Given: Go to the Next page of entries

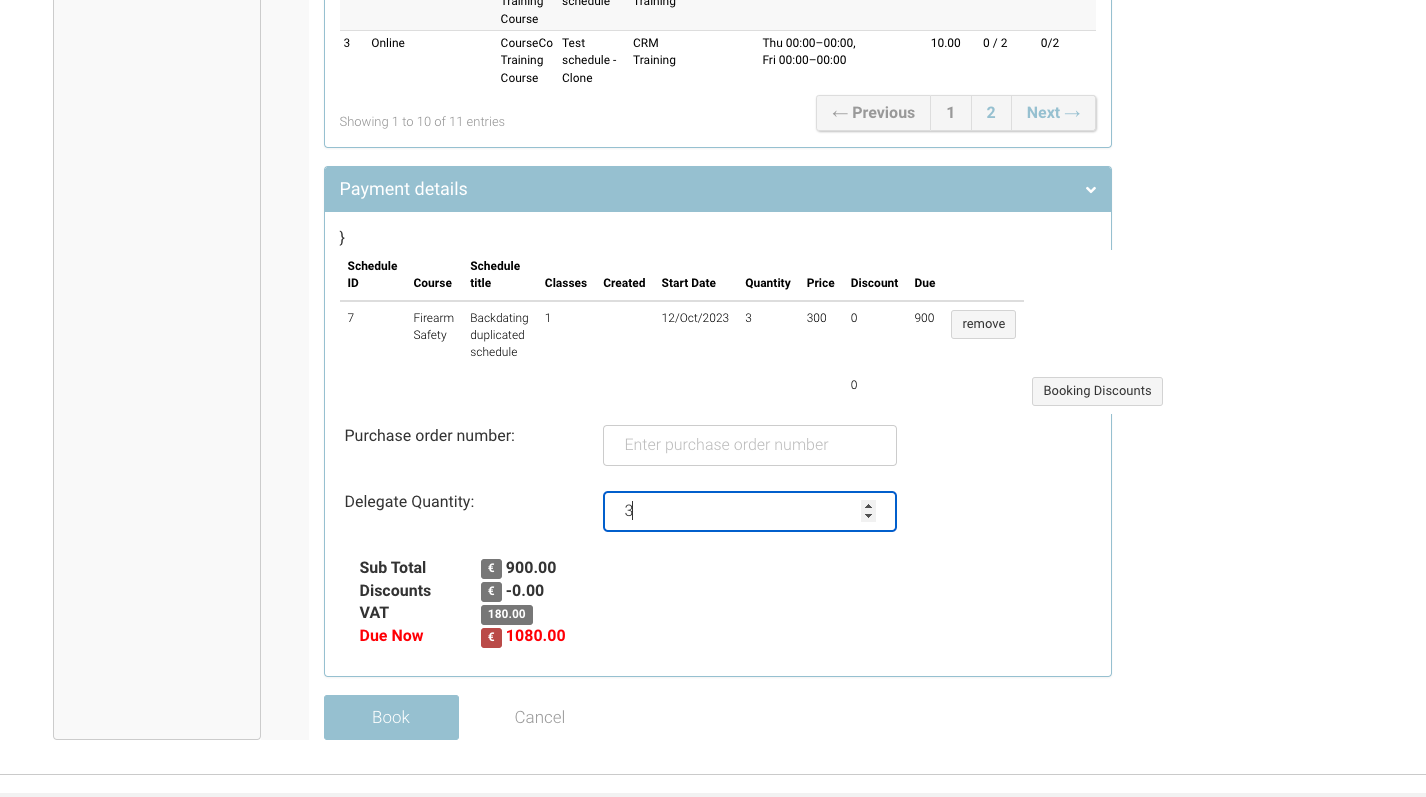Looking at the screenshot, I should (x=1053, y=113).
